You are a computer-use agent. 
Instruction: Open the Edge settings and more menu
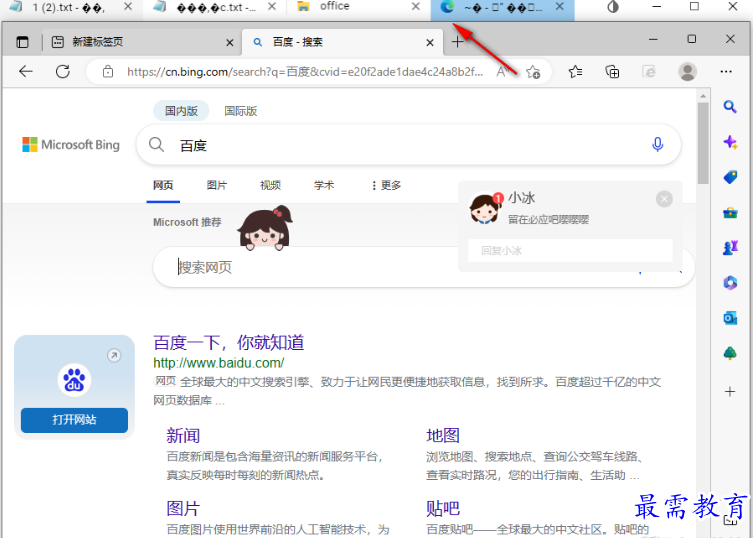point(726,71)
